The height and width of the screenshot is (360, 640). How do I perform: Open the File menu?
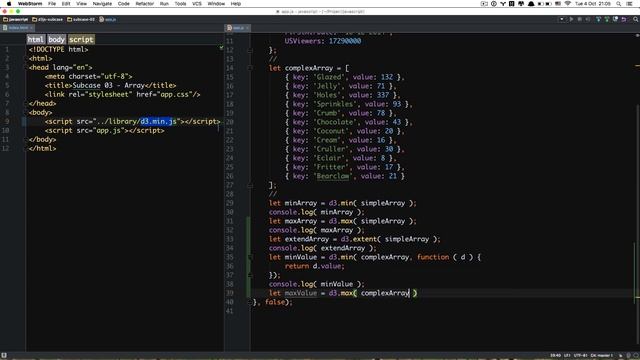[x=52, y=4]
